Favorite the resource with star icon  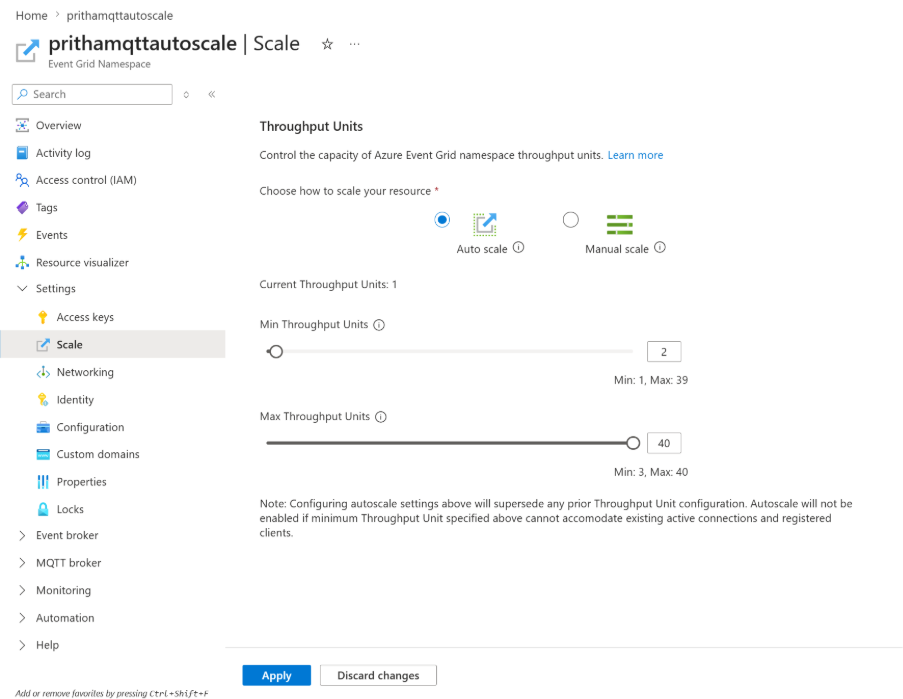(327, 44)
